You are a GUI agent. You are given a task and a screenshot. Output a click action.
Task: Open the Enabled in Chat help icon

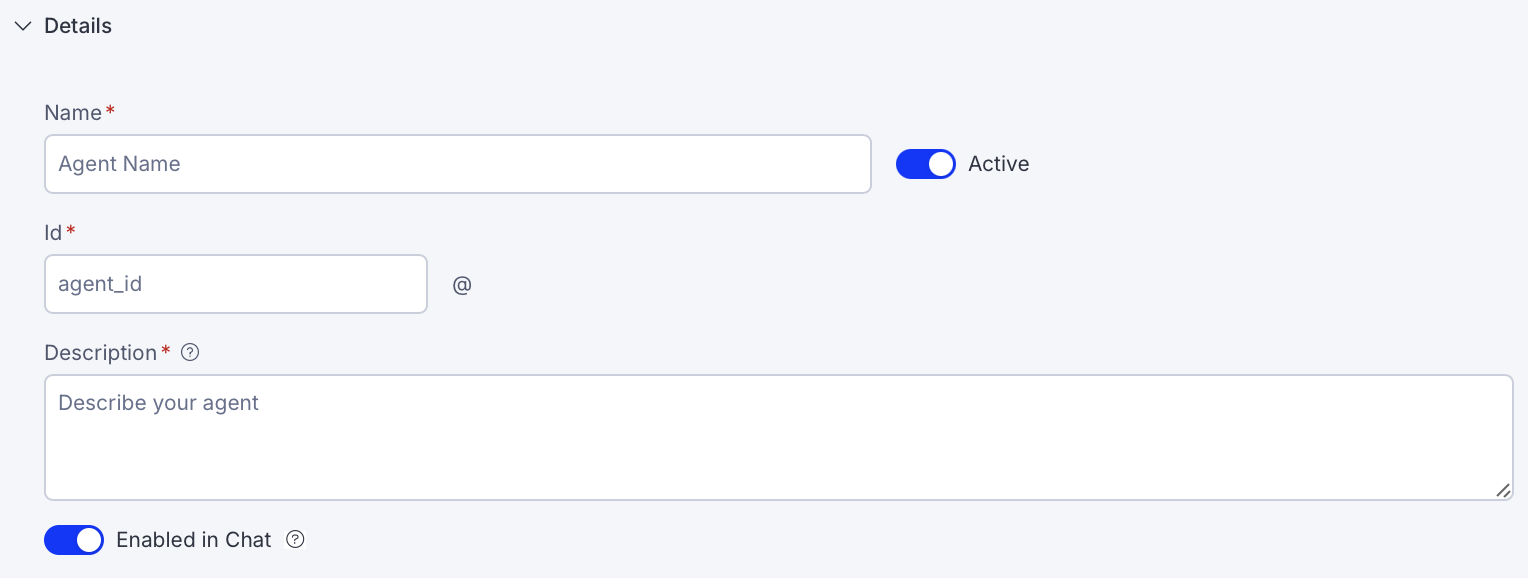pos(295,539)
